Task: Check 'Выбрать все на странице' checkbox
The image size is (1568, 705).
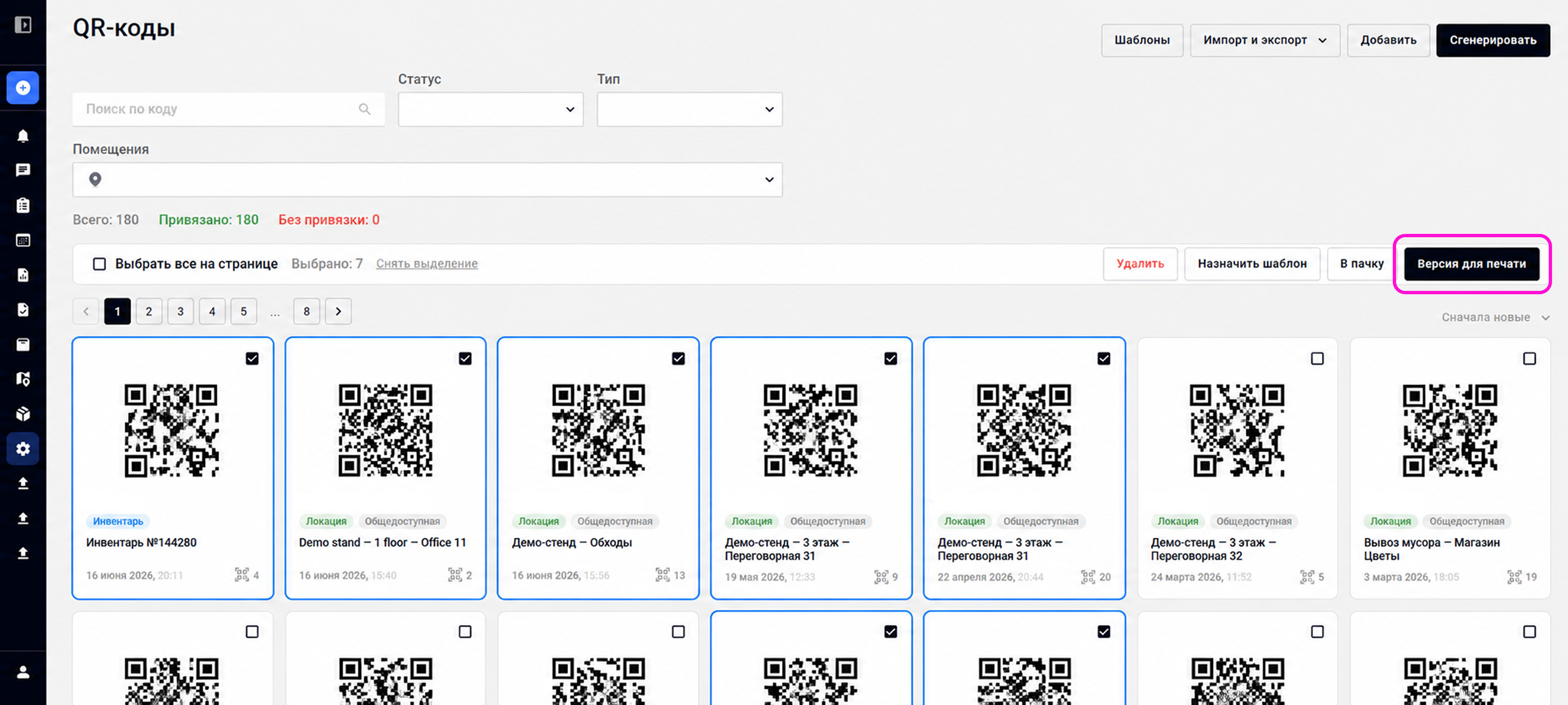Action: (99, 264)
